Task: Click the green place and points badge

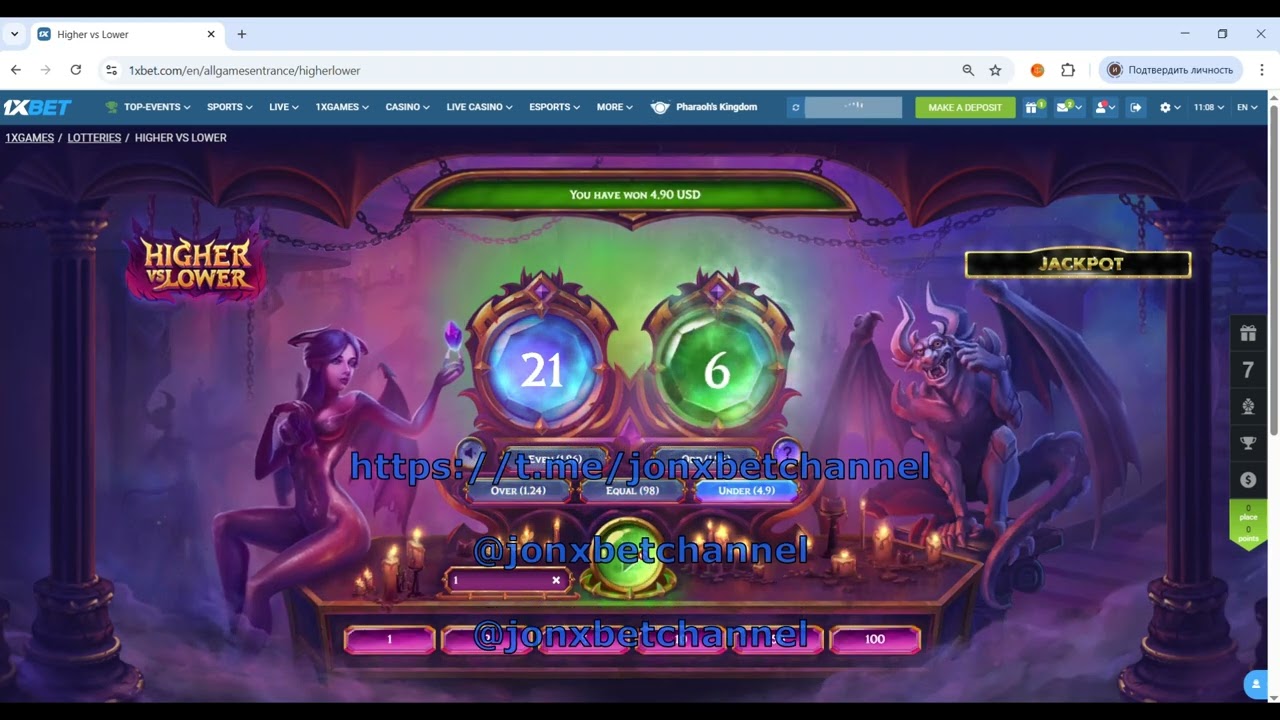Action: pyautogui.click(x=1248, y=525)
